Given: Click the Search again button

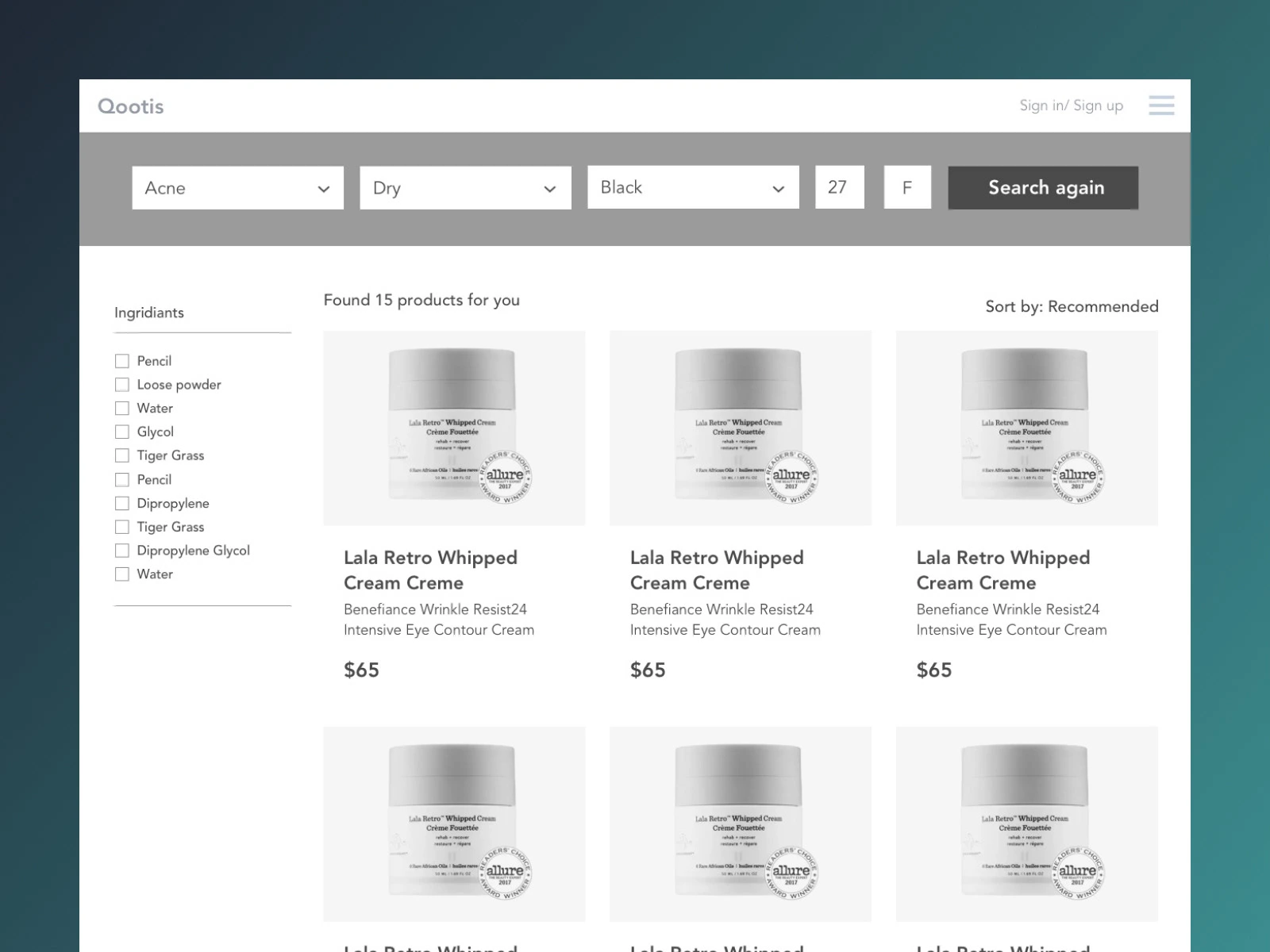Looking at the screenshot, I should [1043, 188].
